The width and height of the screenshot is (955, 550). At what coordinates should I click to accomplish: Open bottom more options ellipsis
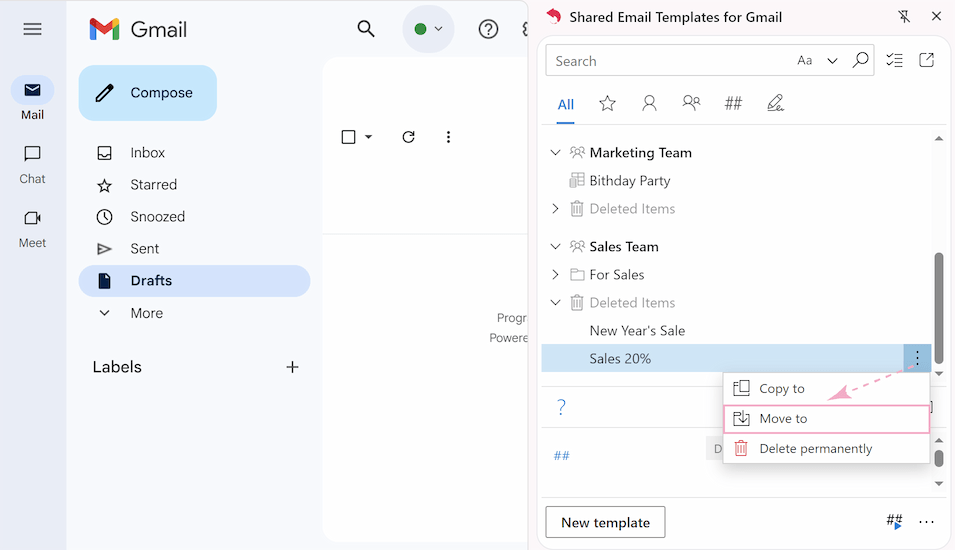[x=926, y=522]
